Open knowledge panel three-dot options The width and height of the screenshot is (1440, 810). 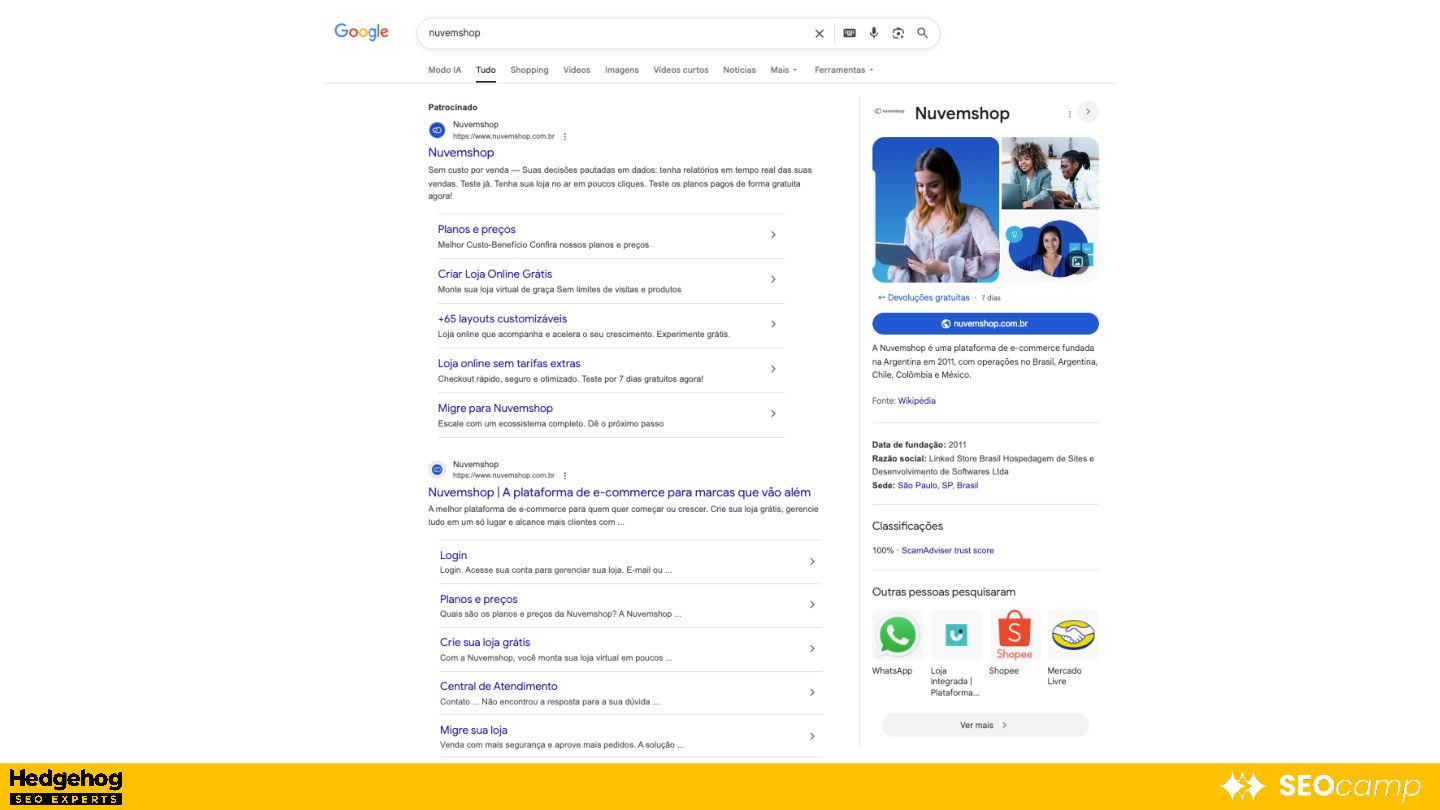(1069, 114)
